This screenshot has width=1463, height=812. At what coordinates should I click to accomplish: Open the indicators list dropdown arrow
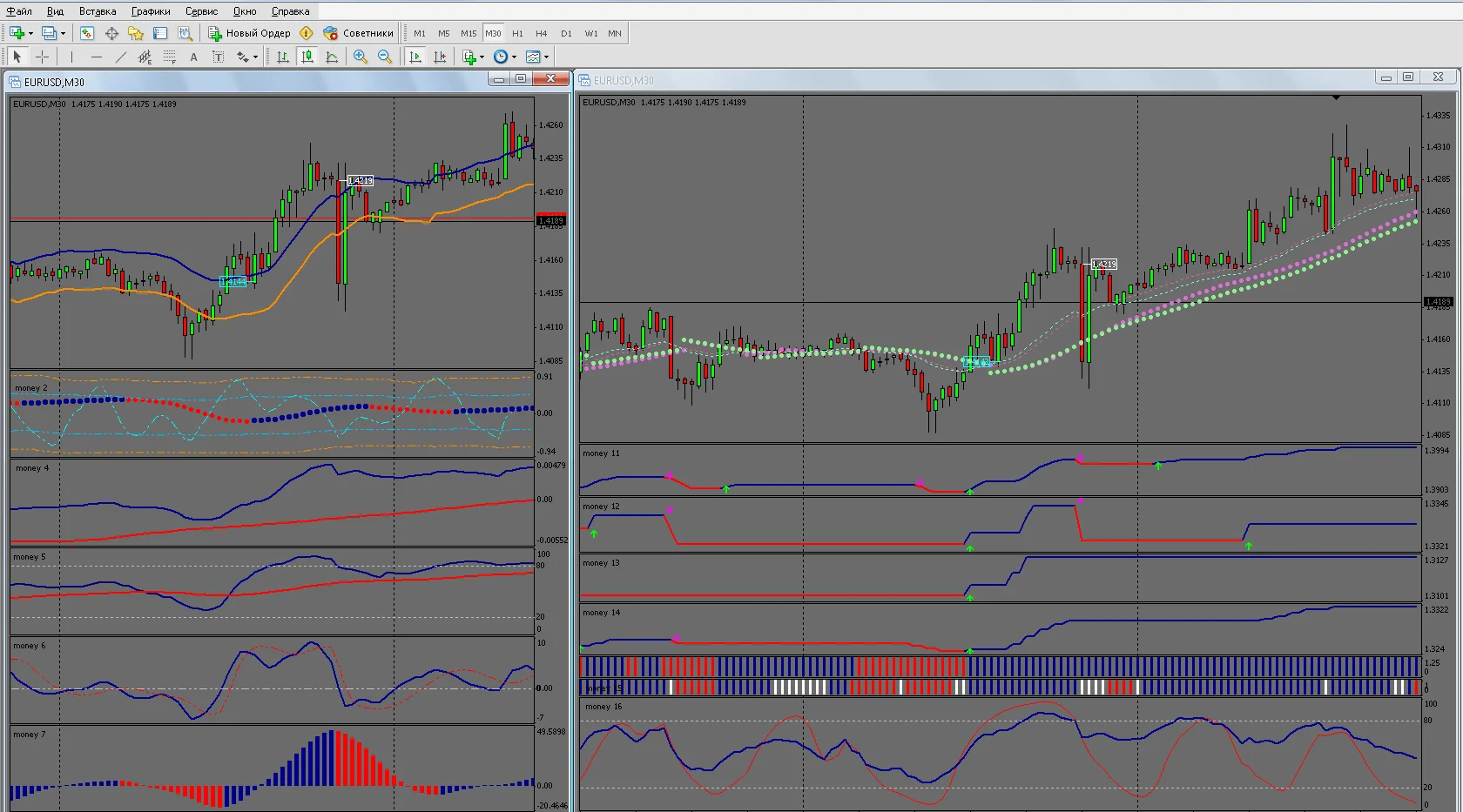[x=482, y=57]
